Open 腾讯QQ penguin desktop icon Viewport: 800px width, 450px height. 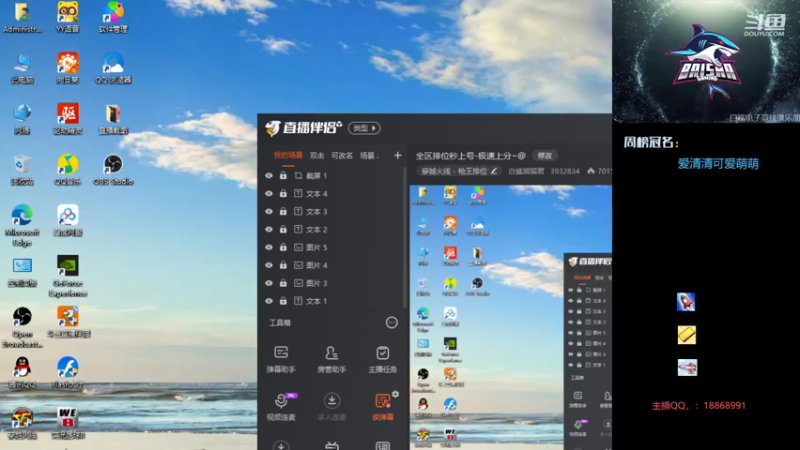point(22,373)
